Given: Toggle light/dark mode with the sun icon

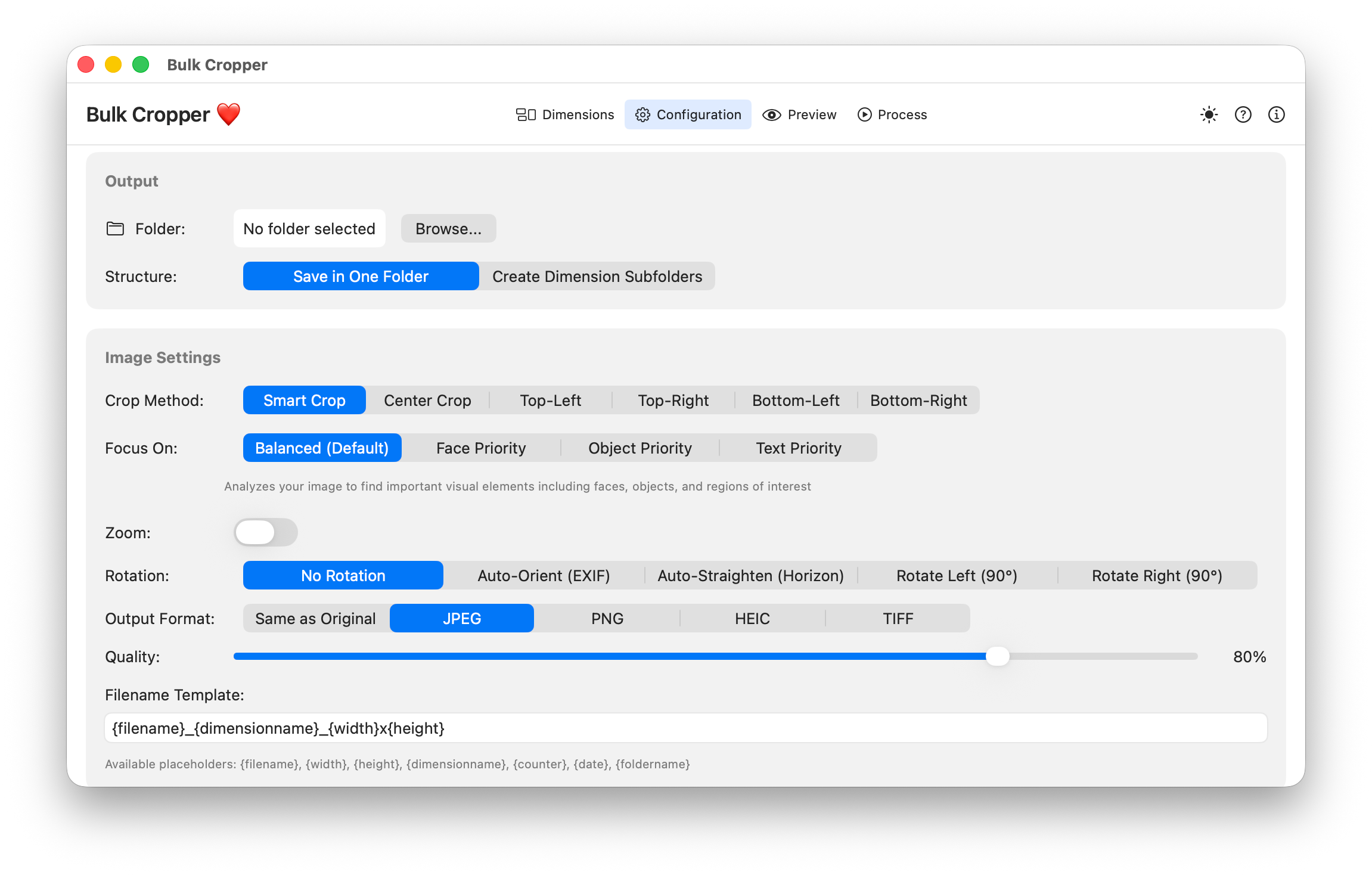Looking at the screenshot, I should point(1209,114).
